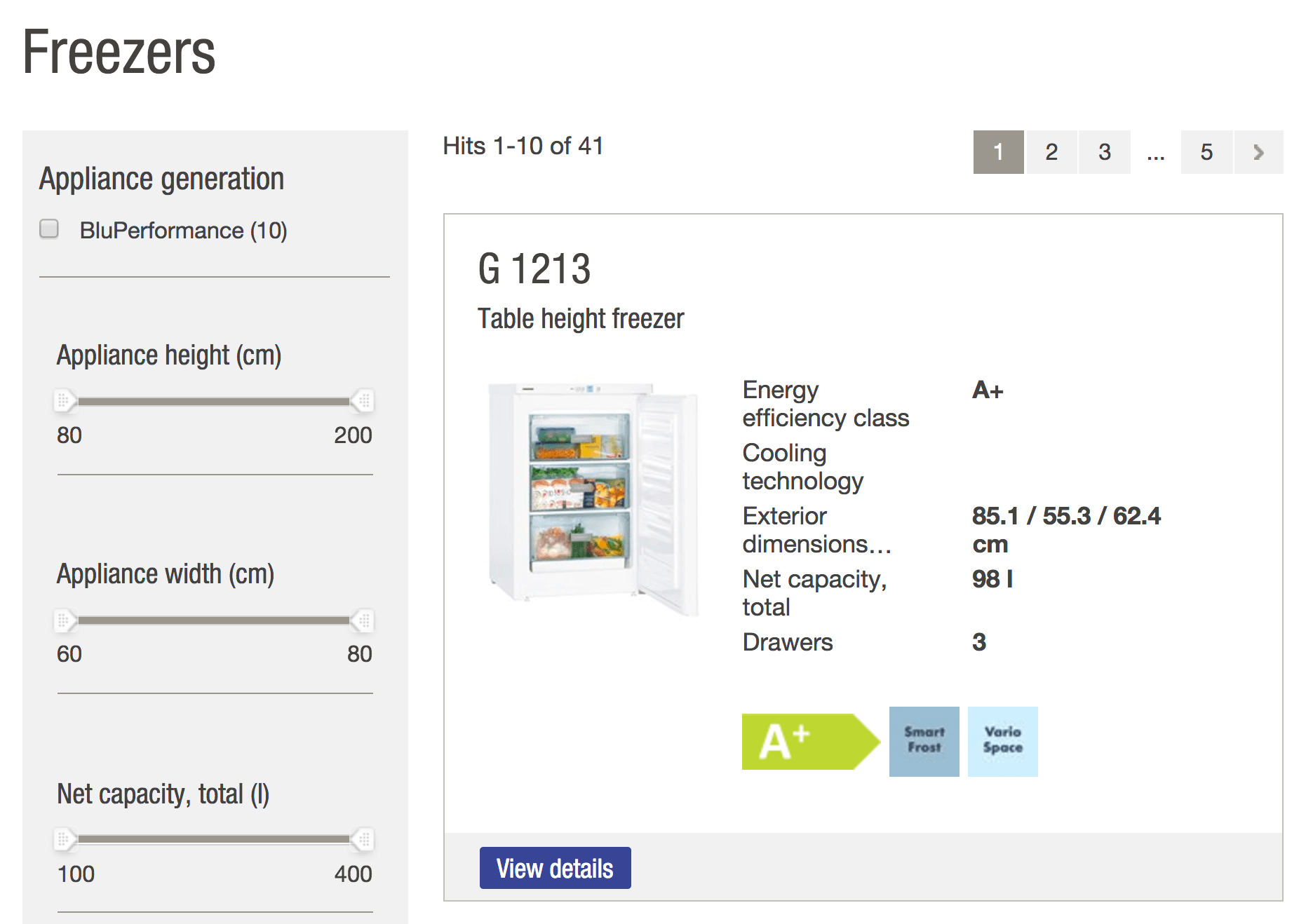Open View details for G 1213
The image size is (1306, 924).
point(555,868)
